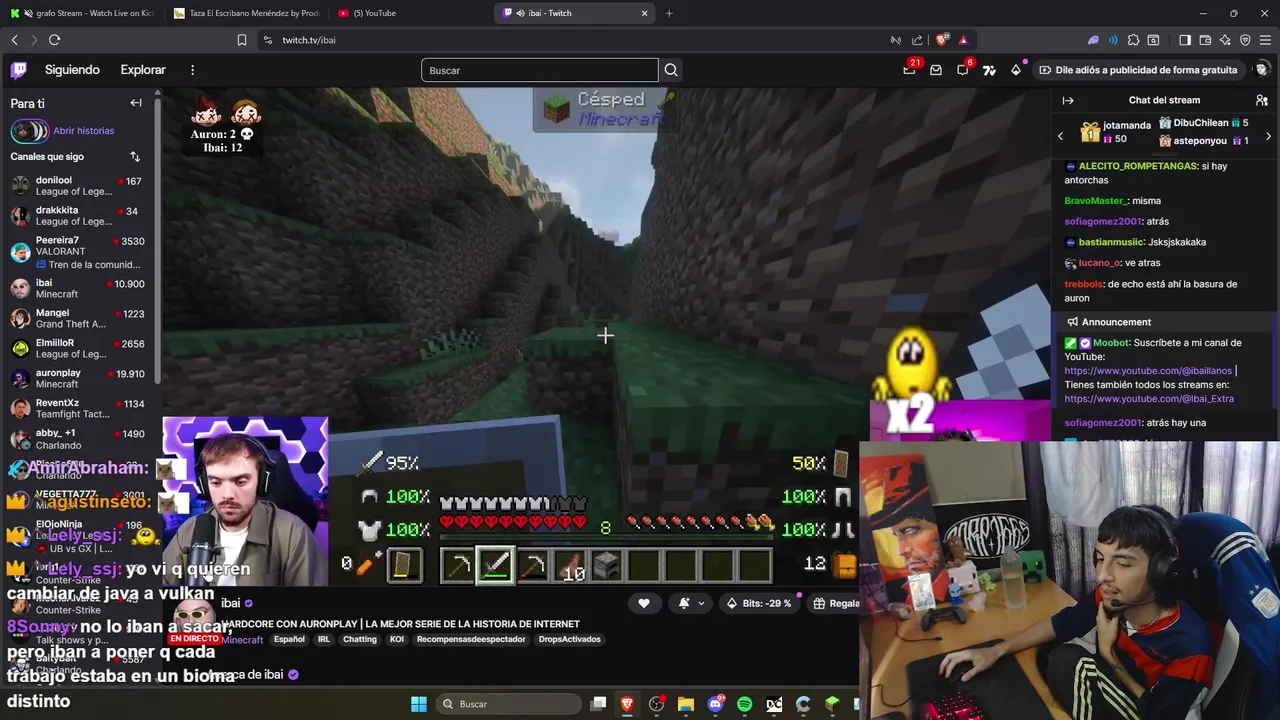
Task: Open Peereira7 VALORANT channel in sidebar
Action: point(78,252)
